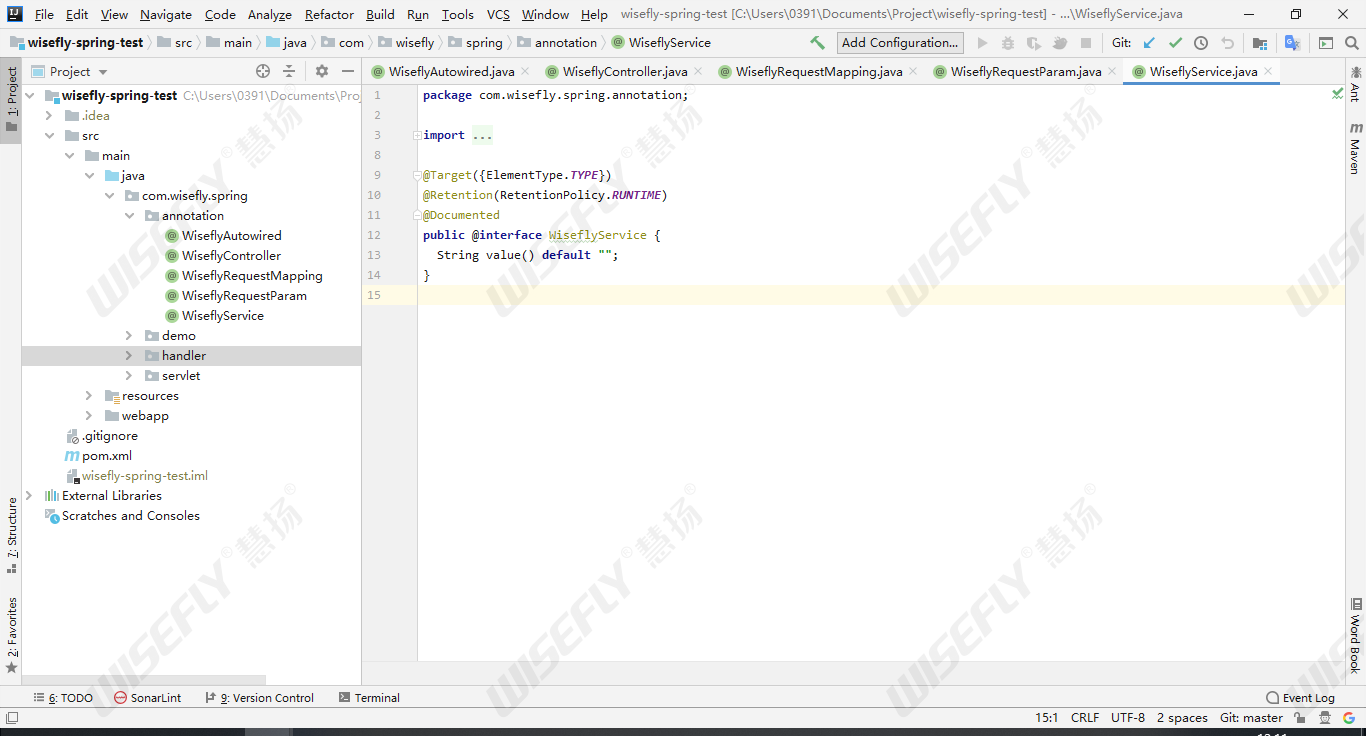Expand the servlet package
This screenshot has height=736, width=1366.
pyautogui.click(x=129, y=376)
